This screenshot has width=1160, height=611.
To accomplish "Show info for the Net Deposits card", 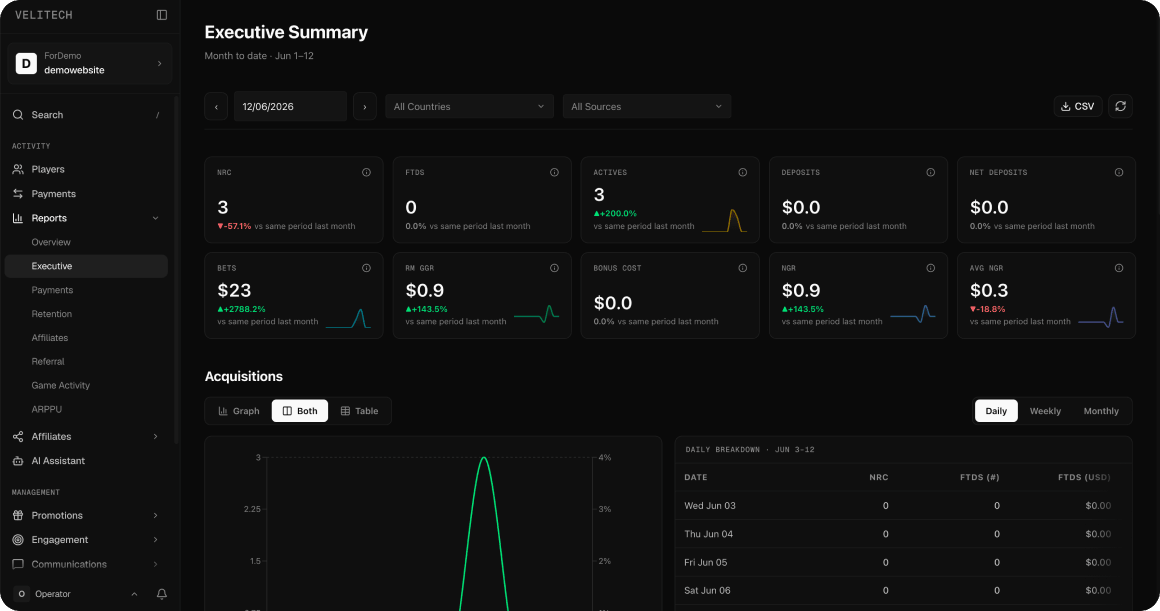I will click(1119, 172).
